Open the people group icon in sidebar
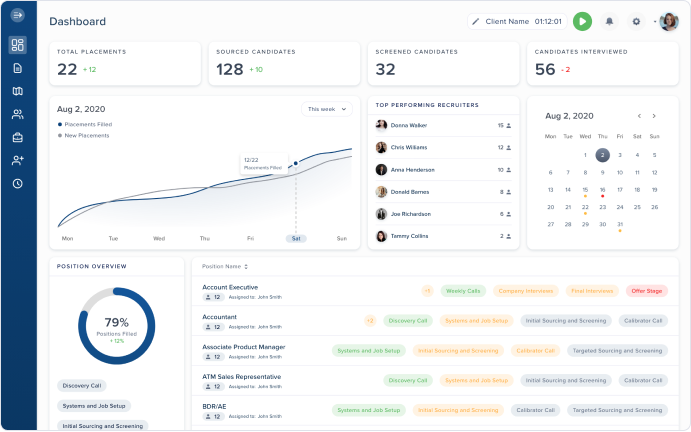 (18, 115)
